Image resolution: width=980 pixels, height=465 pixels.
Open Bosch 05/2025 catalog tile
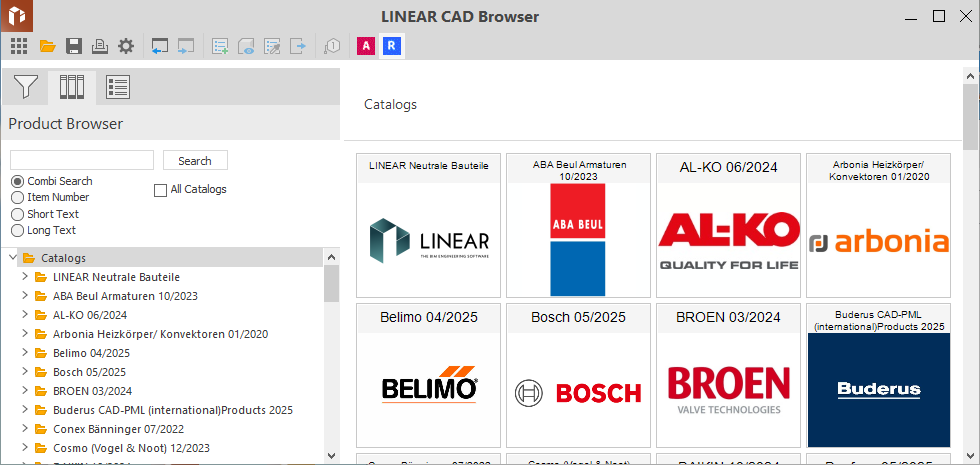579,375
